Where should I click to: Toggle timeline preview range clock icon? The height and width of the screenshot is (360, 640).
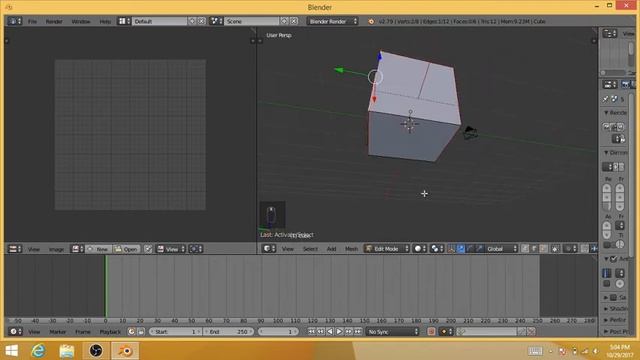[131, 332]
